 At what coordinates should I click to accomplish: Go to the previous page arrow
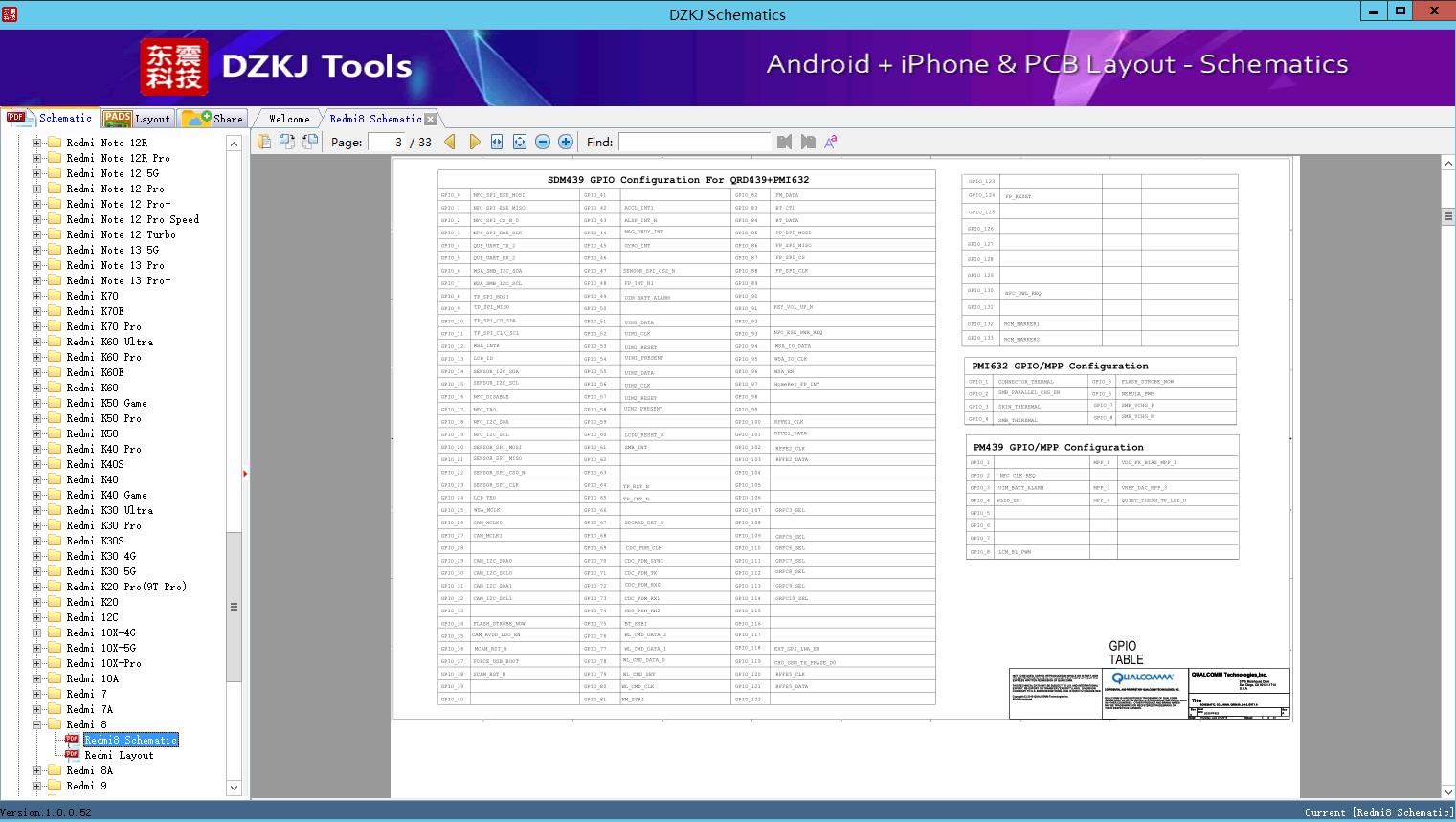[450, 142]
